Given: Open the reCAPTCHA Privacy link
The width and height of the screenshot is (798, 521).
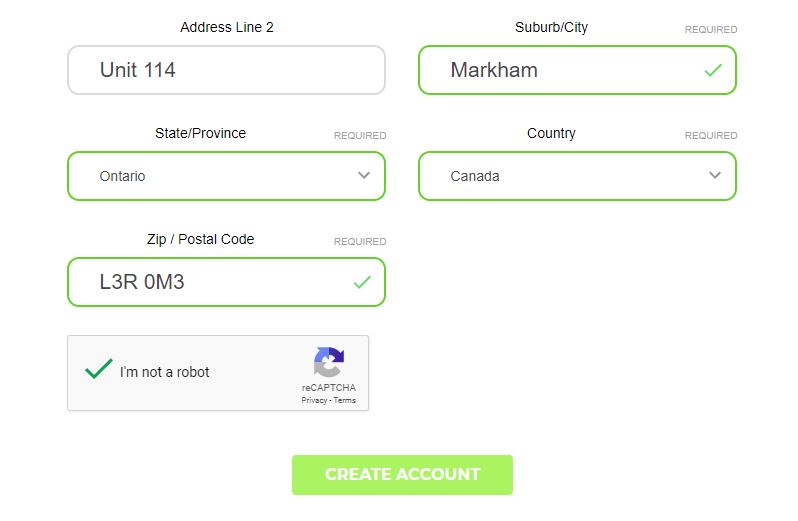Looking at the screenshot, I should point(314,400).
